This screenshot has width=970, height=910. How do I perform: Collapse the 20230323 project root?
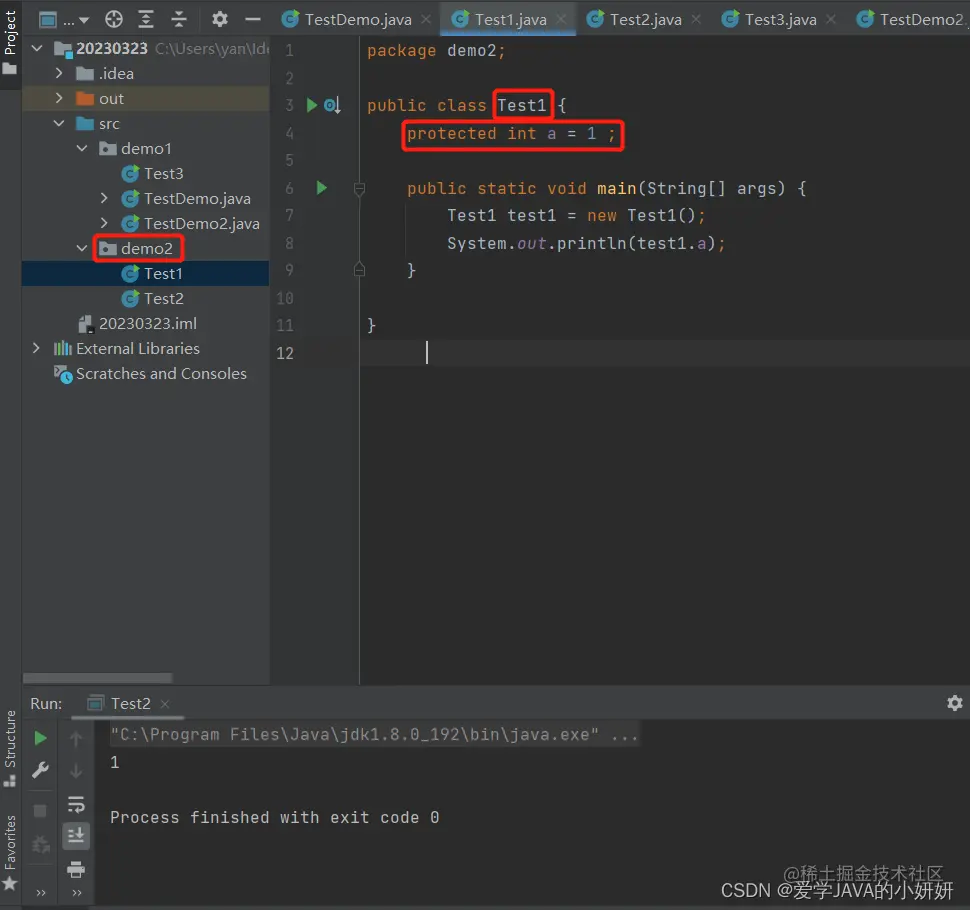tap(37, 48)
